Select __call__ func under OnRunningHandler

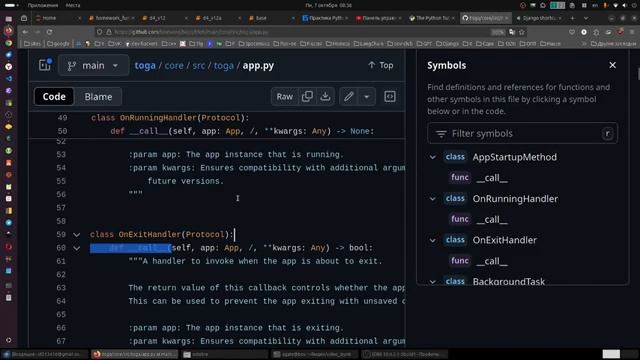[x=492, y=220]
